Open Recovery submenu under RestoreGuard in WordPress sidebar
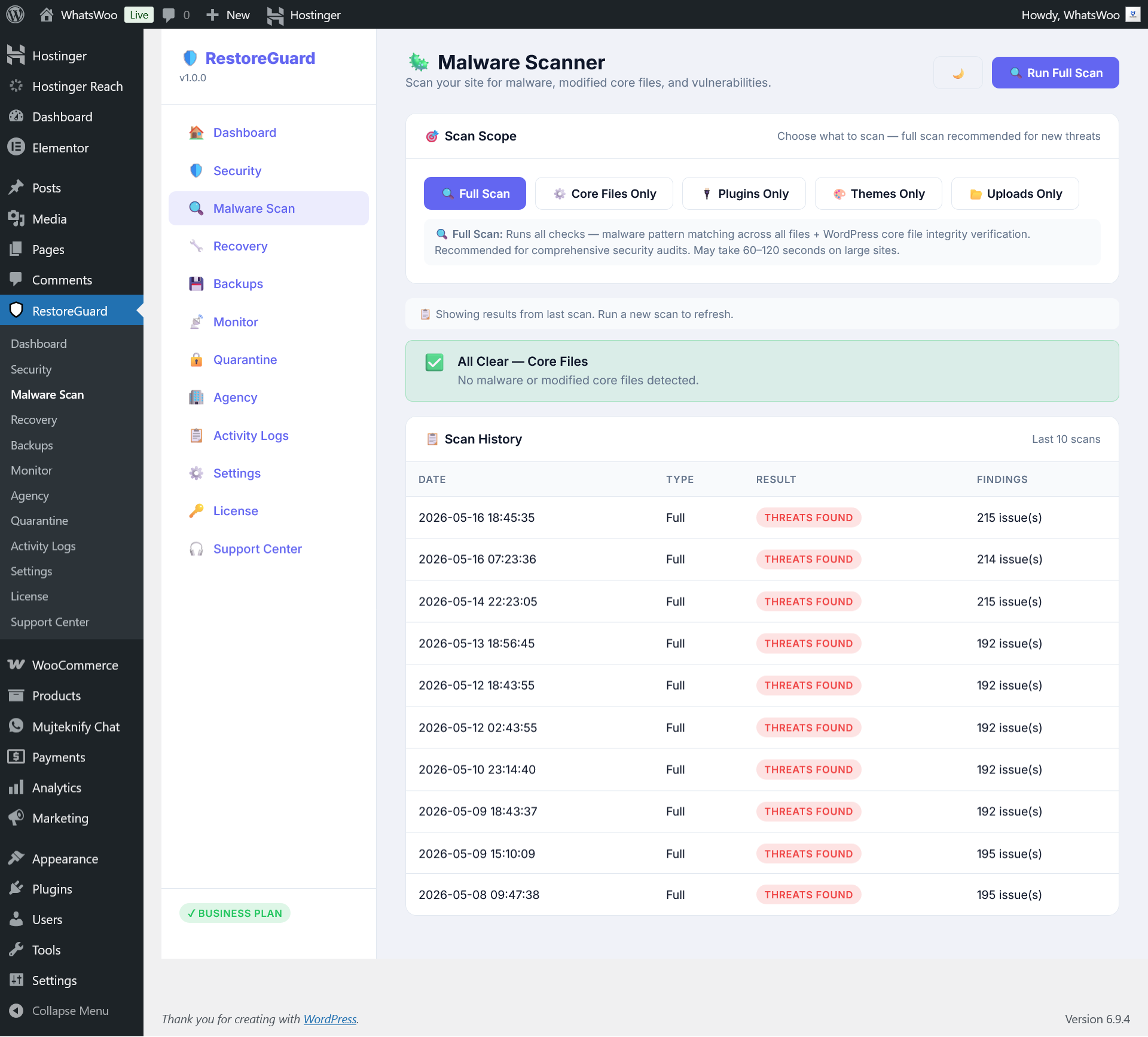 coord(34,420)
